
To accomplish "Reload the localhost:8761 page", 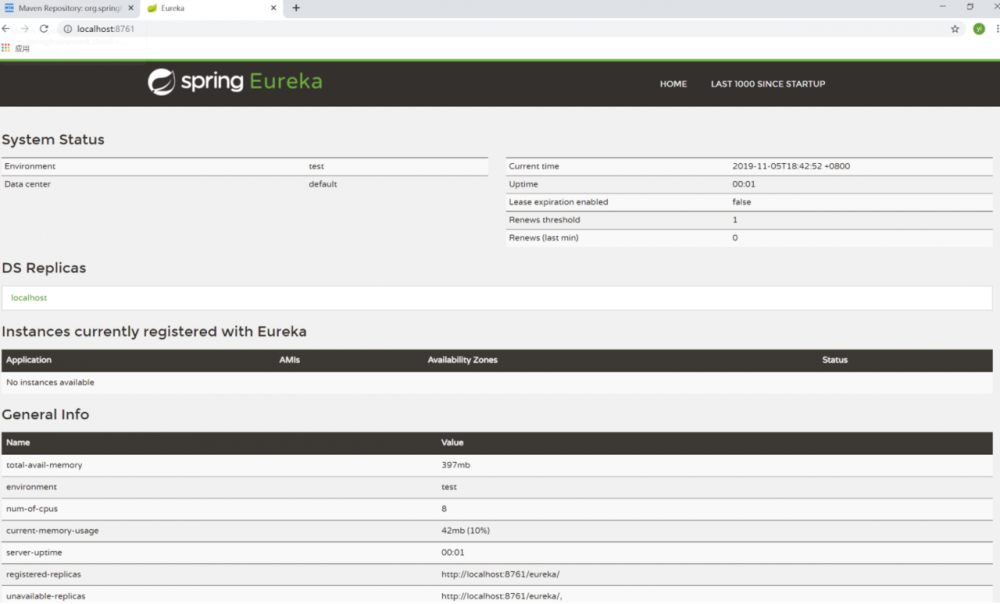I will tap(44, 29).
